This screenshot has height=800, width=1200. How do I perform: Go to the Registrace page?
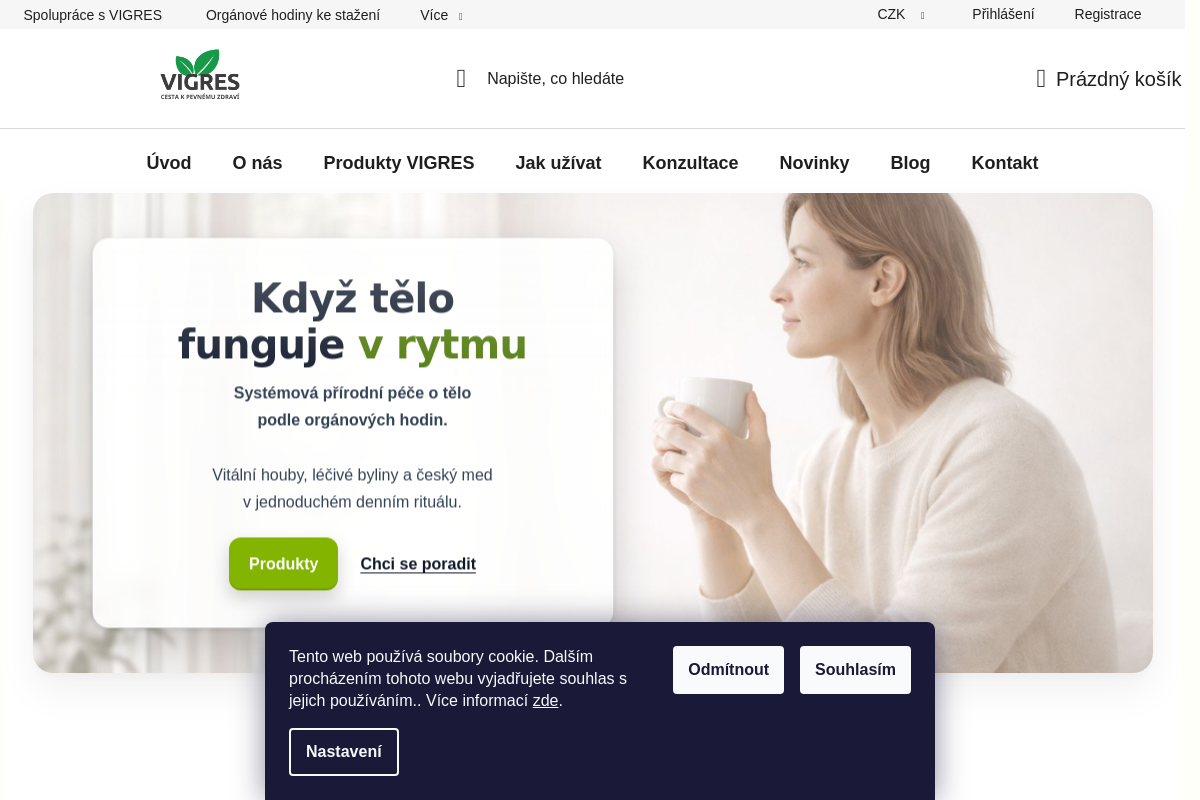coord(1108,14)
